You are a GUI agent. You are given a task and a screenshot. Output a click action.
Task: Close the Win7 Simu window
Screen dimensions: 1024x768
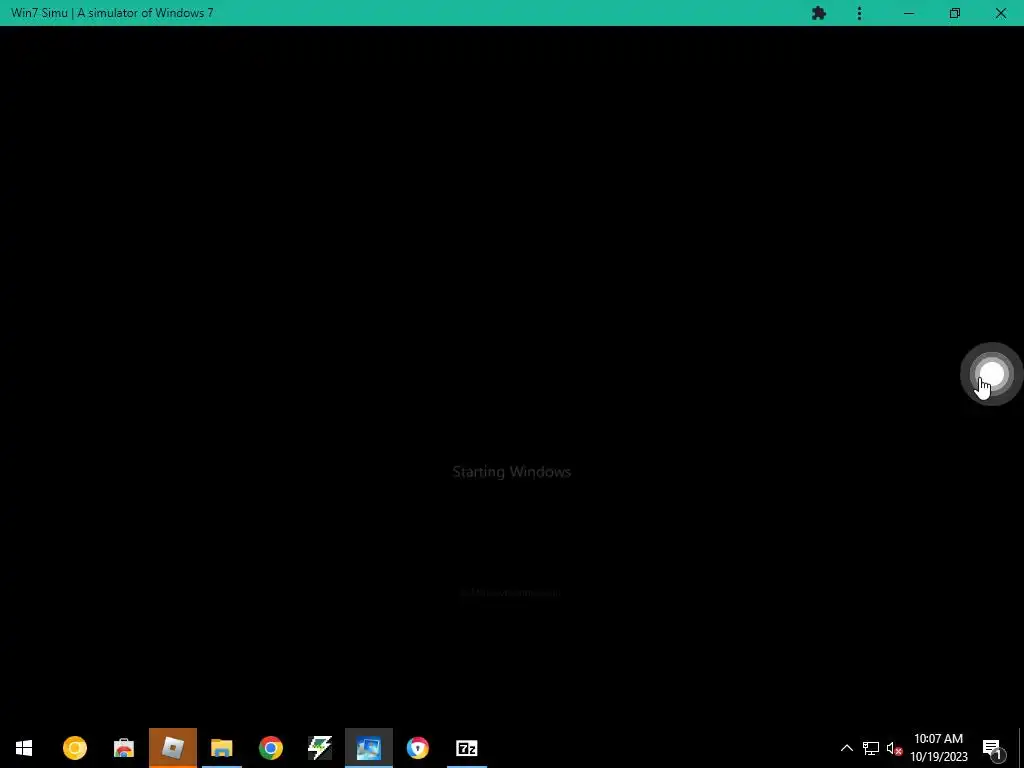click(x=1000, y=13)
